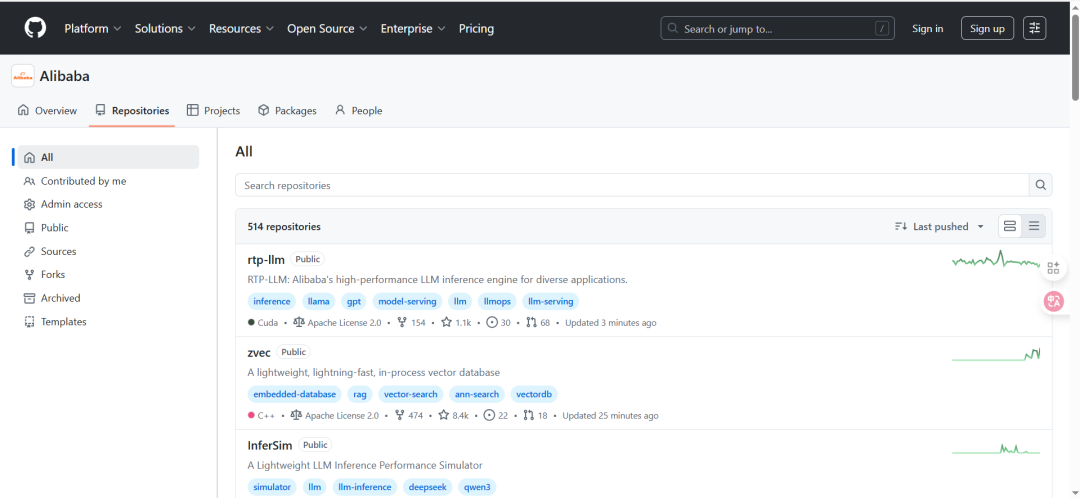Select the Archived repositories filter

(60, 298)
